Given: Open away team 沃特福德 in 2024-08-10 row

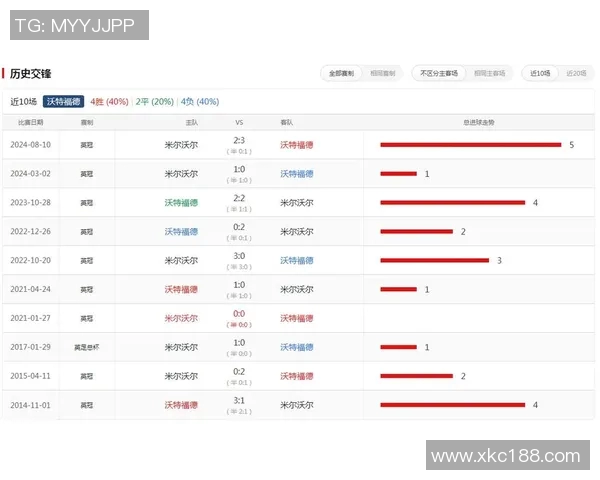Looking at the screenshot, I should pyautogui.click(x=296, y=145).
